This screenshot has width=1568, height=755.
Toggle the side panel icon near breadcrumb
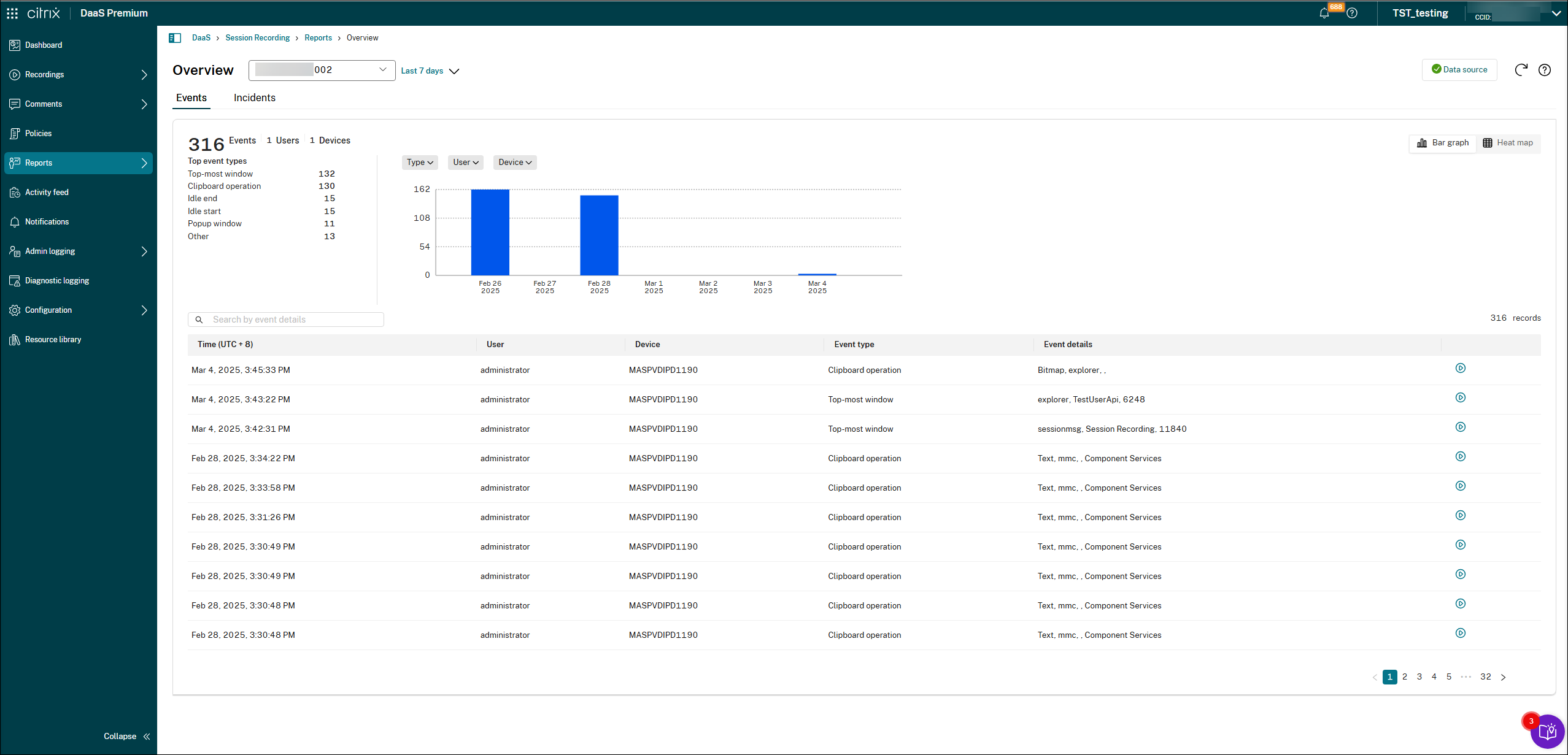coord(175,38)
